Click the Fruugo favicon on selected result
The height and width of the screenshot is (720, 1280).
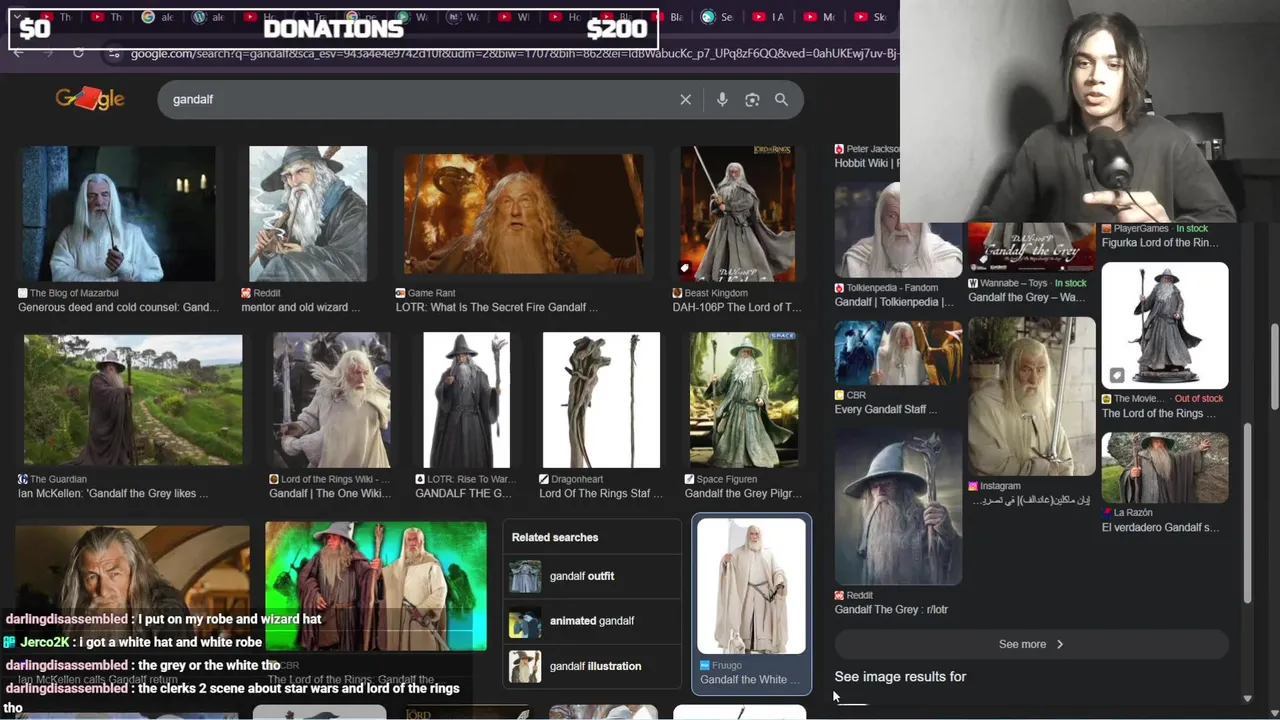click(705, 665)
